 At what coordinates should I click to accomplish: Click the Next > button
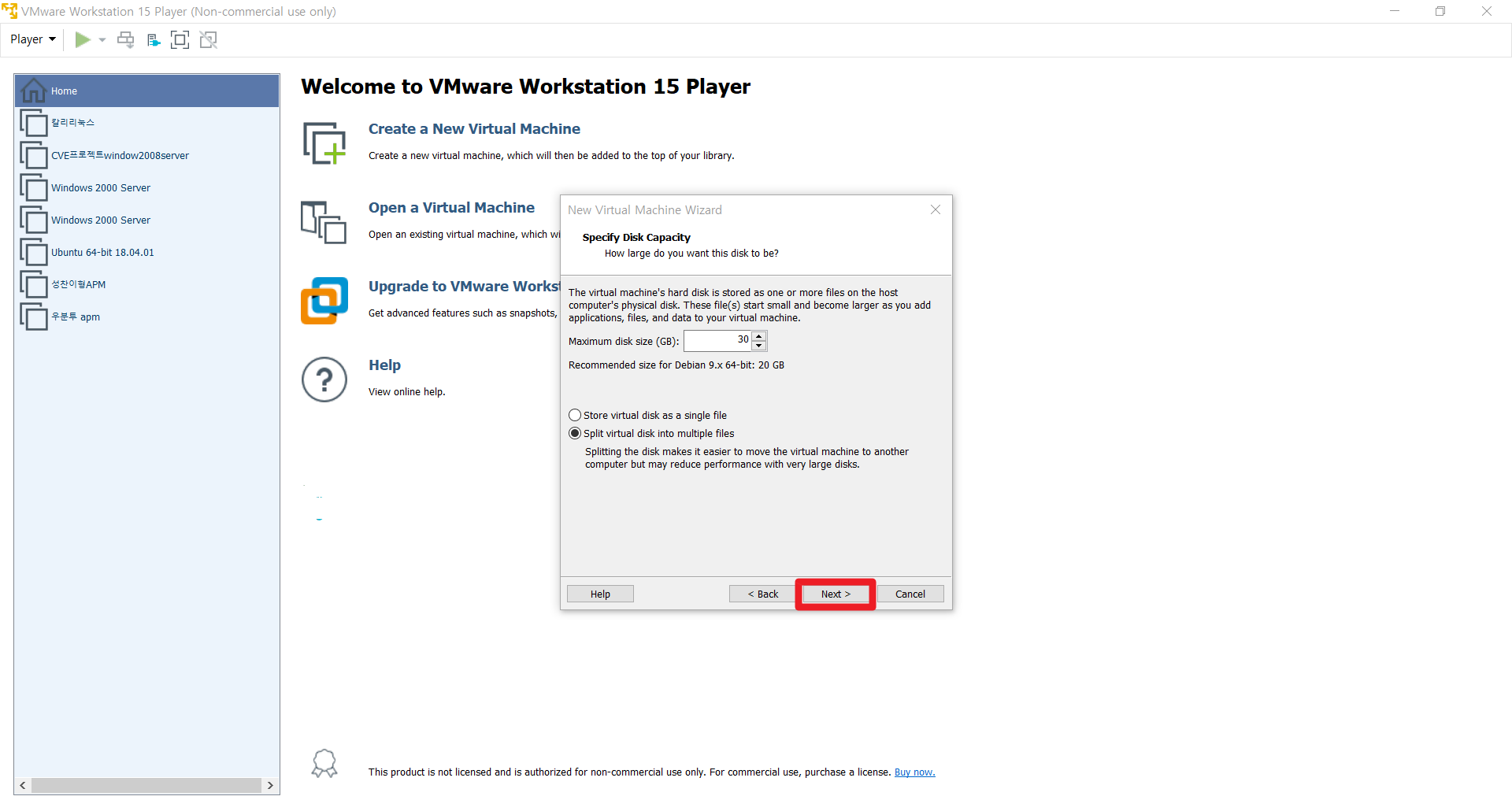(836, 594)
